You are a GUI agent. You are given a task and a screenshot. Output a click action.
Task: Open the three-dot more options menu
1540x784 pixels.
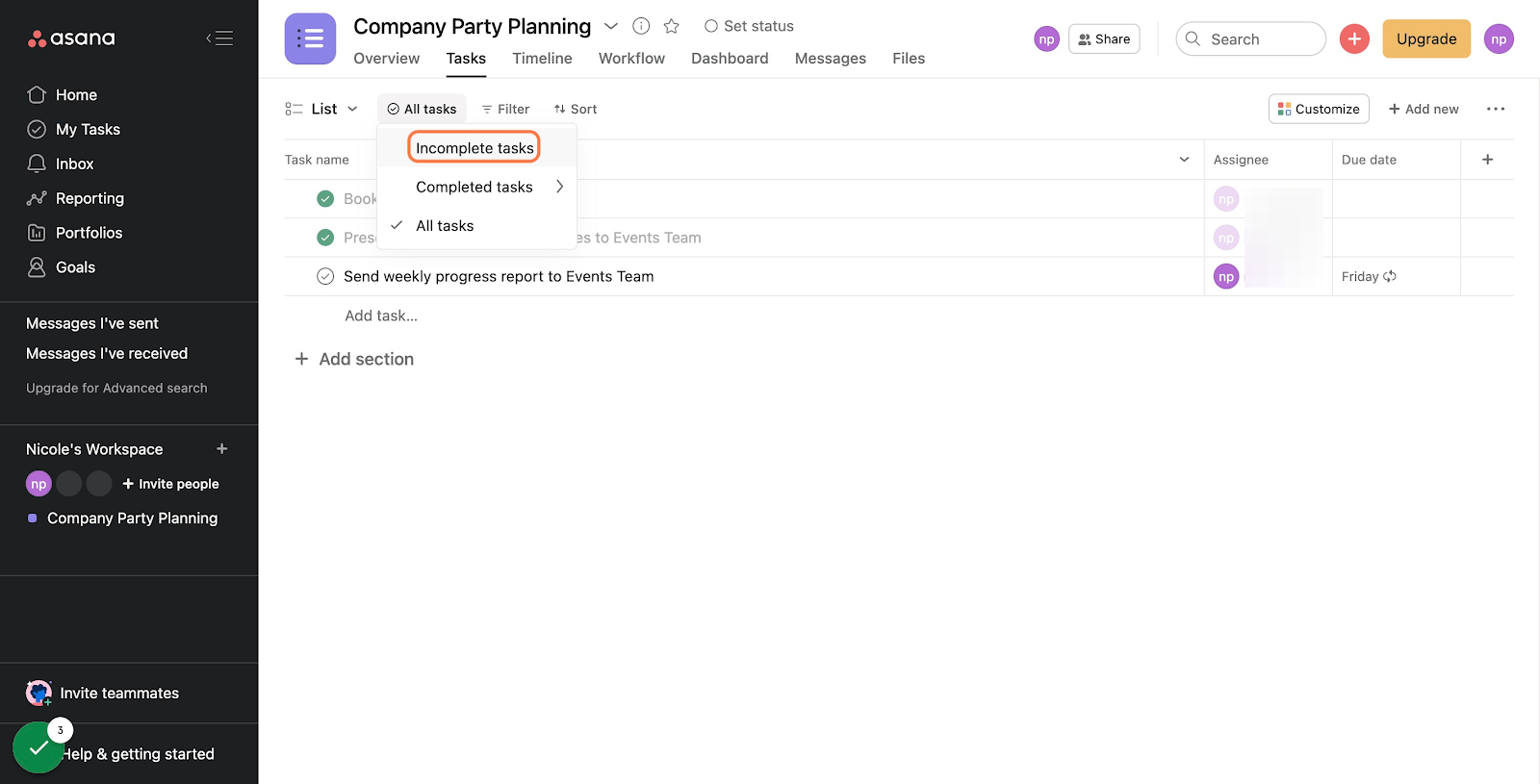[x=1496, y=109]
